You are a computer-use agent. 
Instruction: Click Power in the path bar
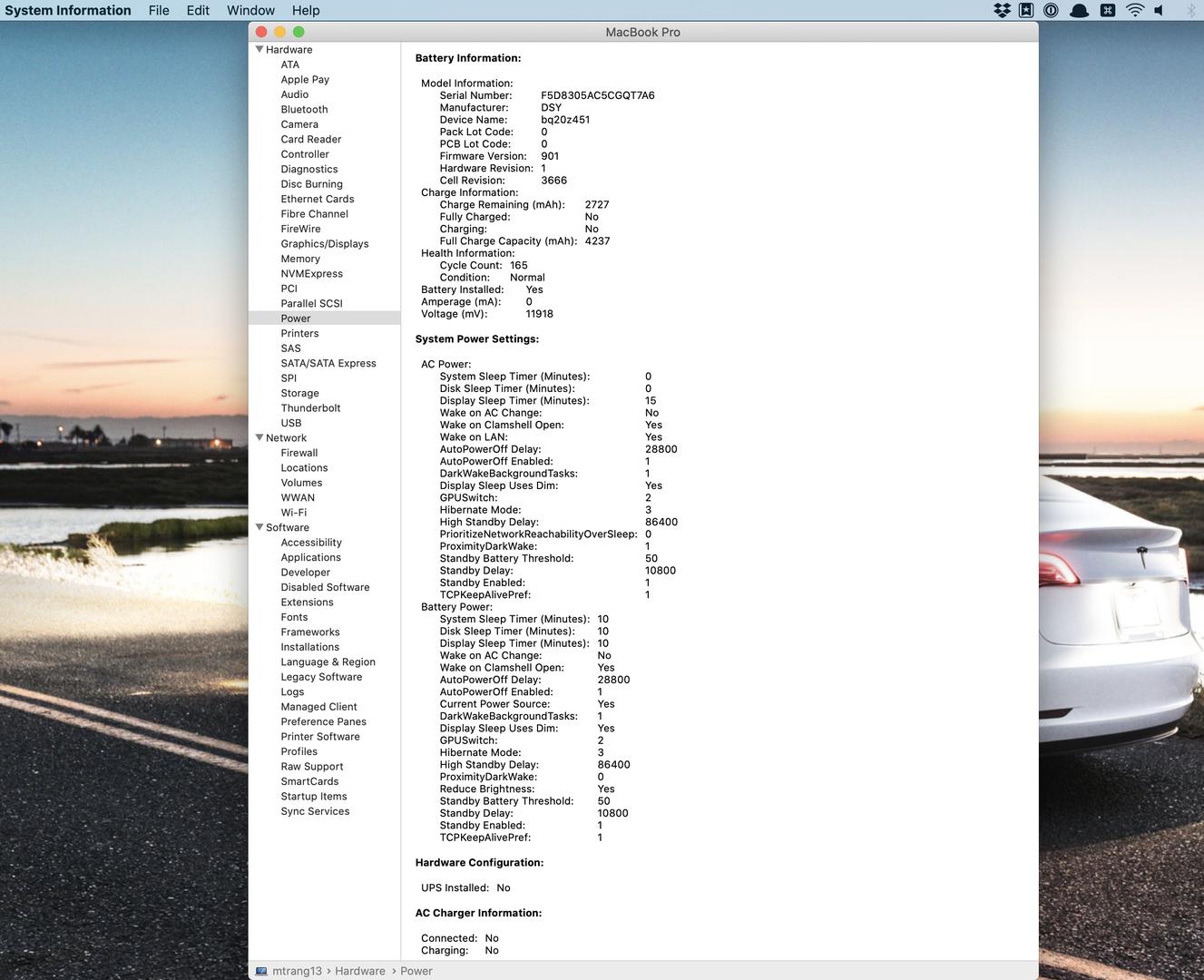(416, 971)
